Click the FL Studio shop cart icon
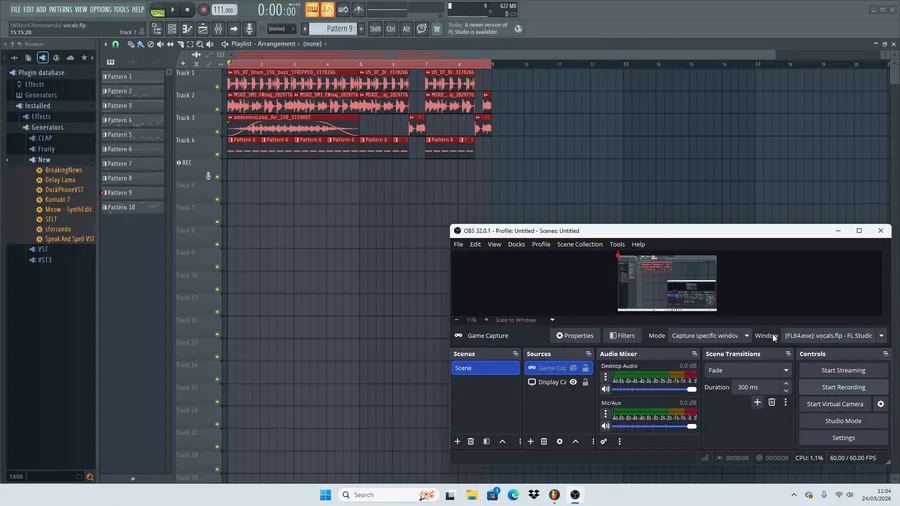Screen dimensions: 900x506 436,29
